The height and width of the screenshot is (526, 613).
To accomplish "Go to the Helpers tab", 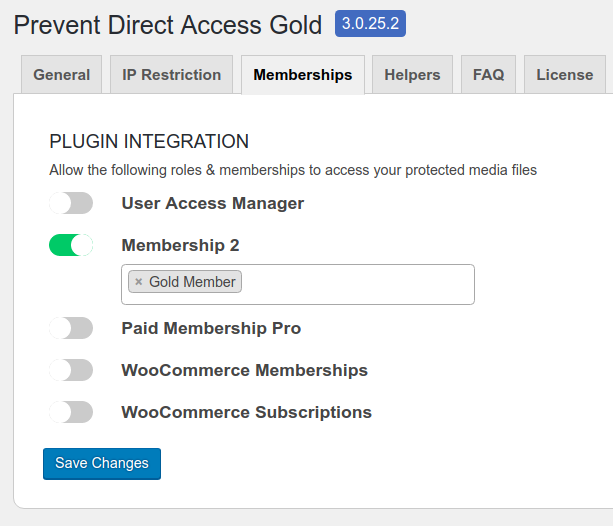I will coord(412,75).
